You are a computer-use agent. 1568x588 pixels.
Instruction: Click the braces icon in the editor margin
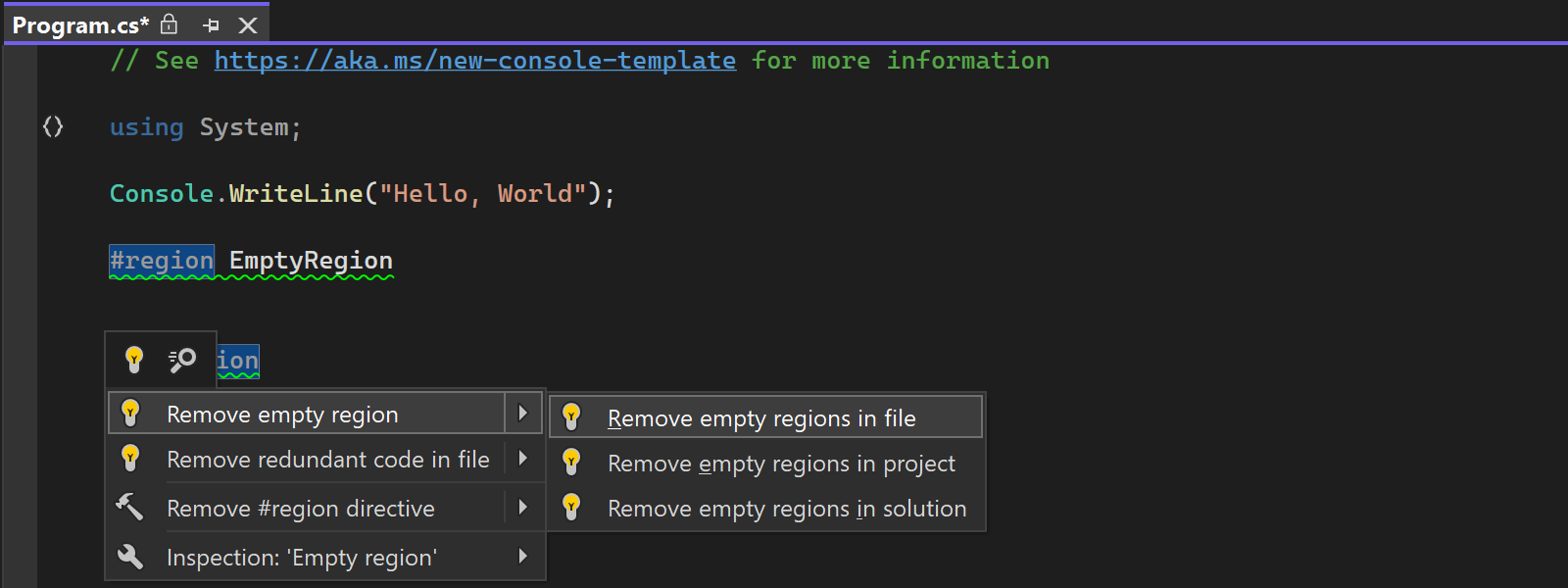(53, 126)
